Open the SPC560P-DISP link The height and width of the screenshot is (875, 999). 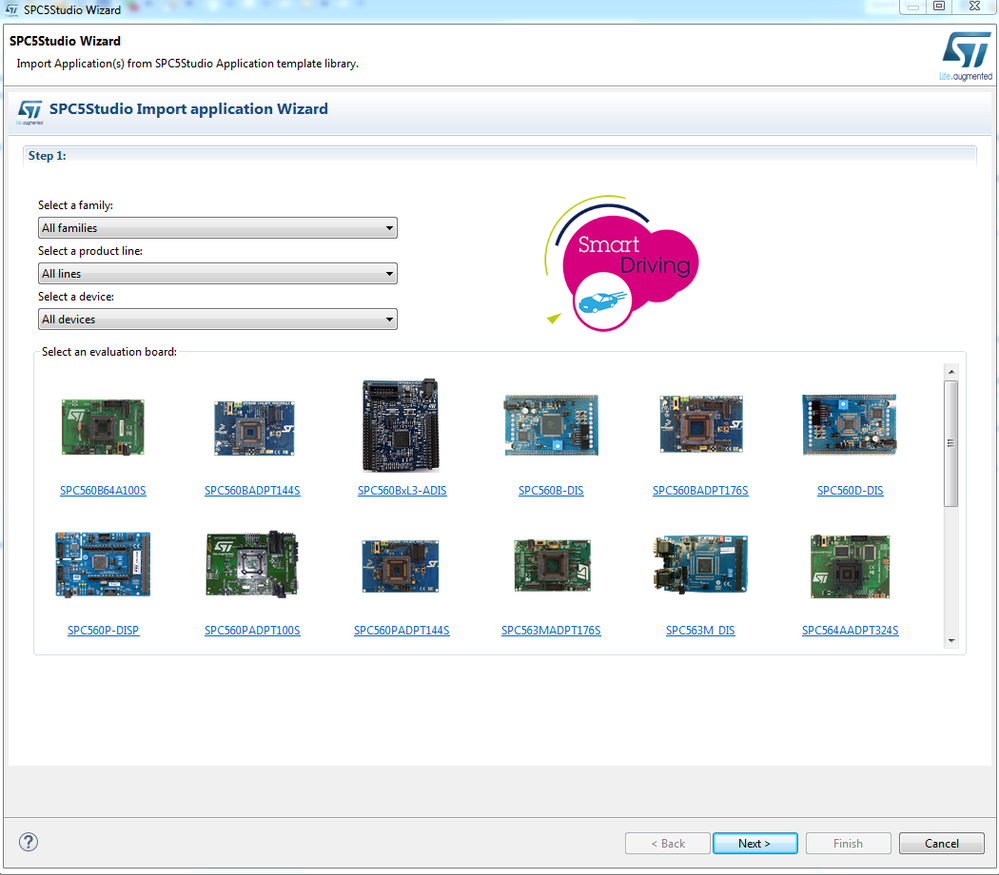103,630
